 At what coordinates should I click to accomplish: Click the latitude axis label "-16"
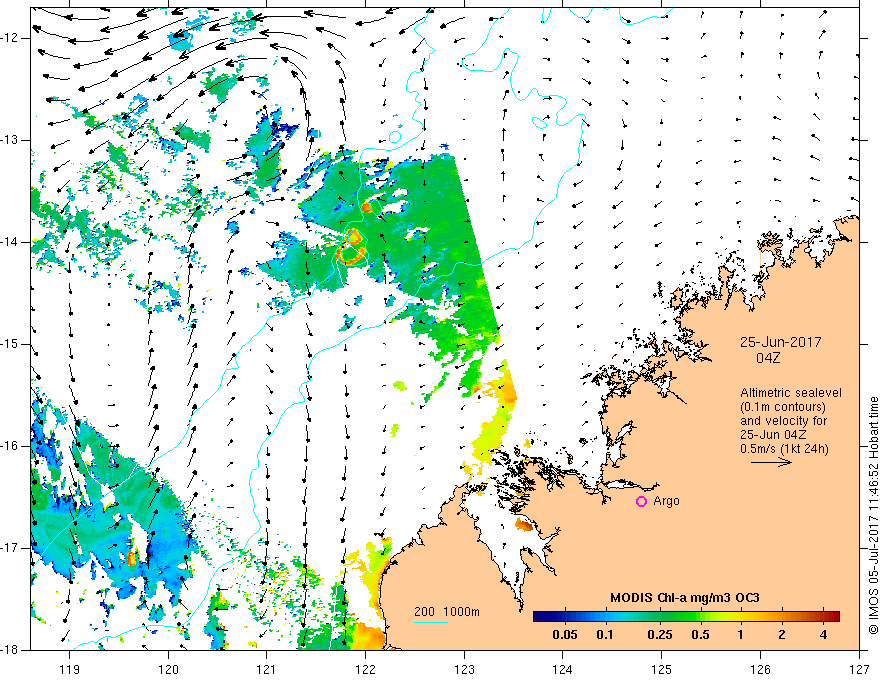10,447
